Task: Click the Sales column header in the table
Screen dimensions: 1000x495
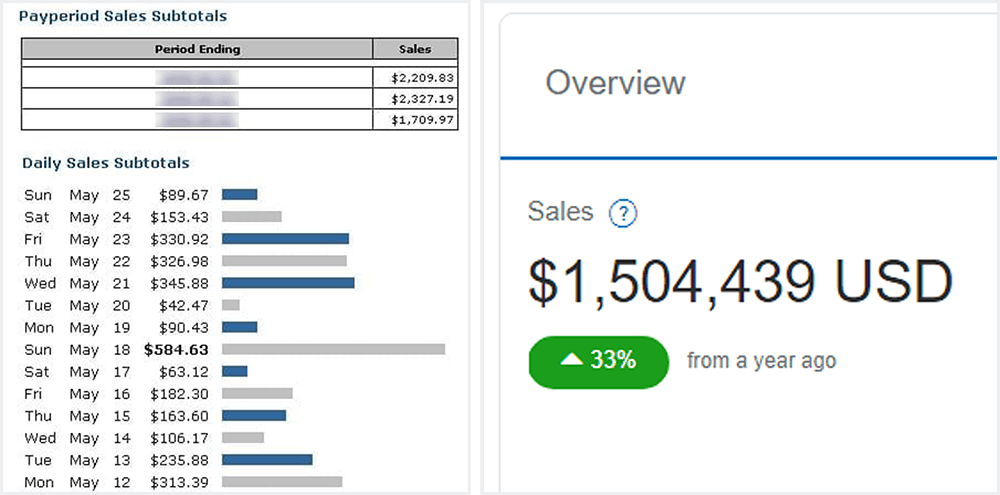Action: pos(415,49)
